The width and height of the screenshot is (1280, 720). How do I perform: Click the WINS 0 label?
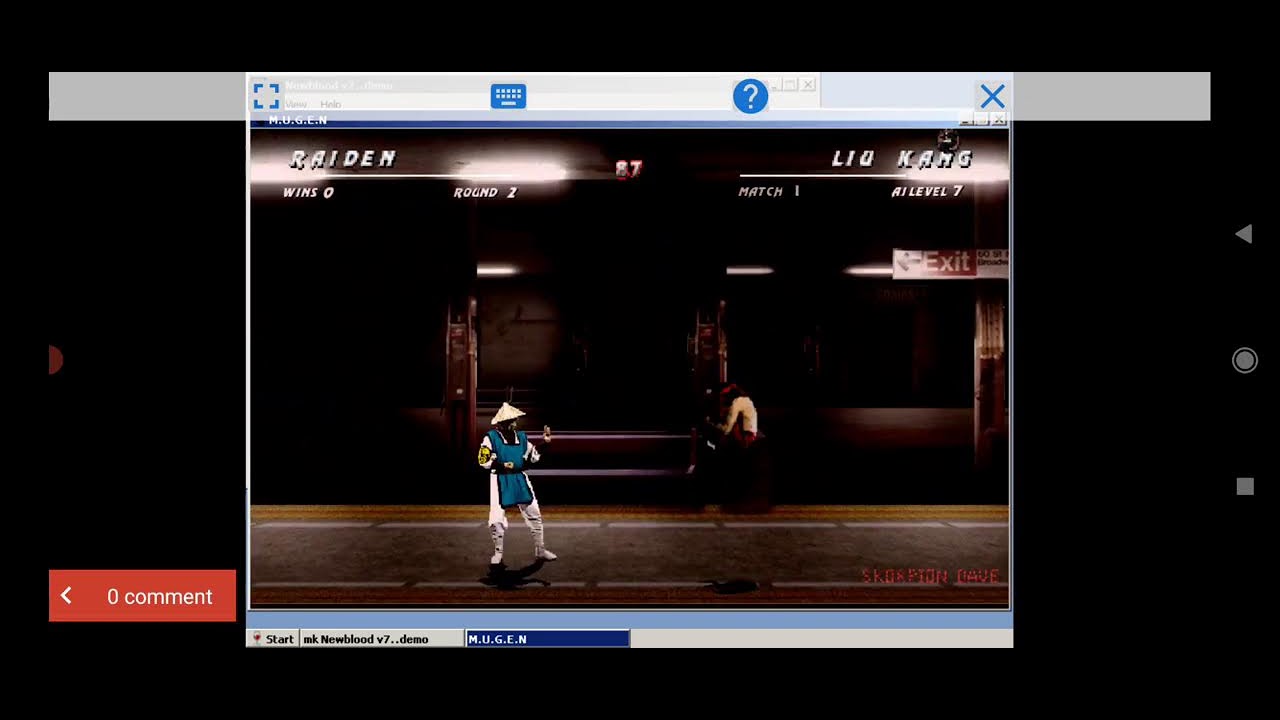[308, 192]
